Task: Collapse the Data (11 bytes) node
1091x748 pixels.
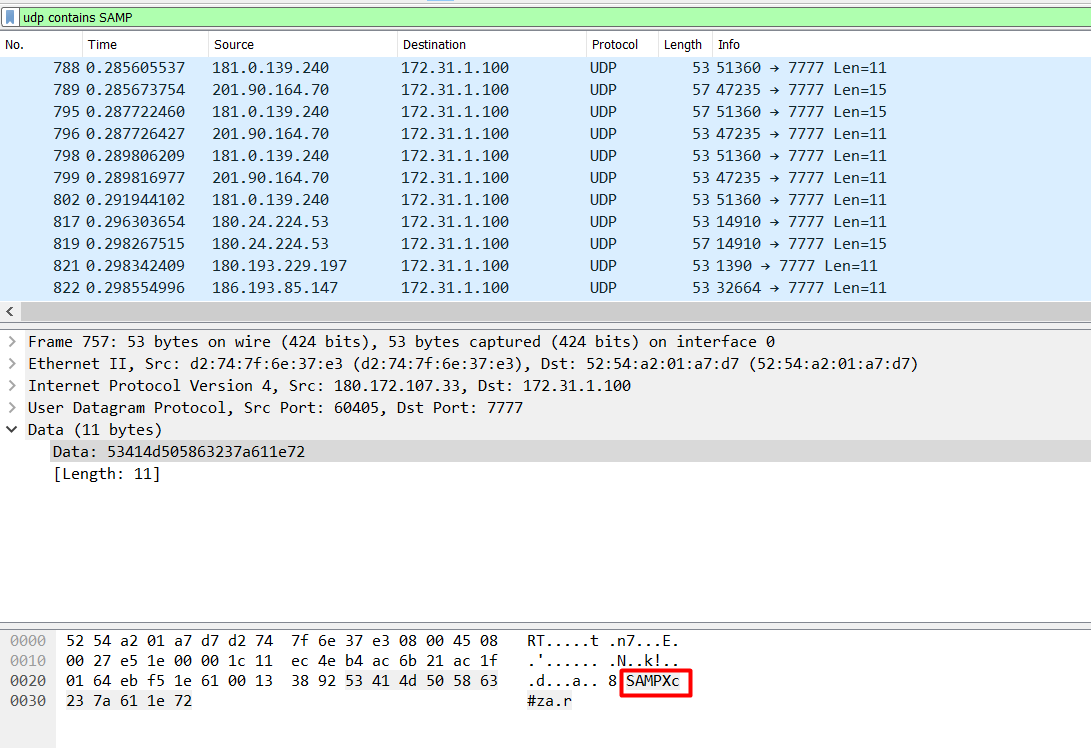Action: click(12, 429)
